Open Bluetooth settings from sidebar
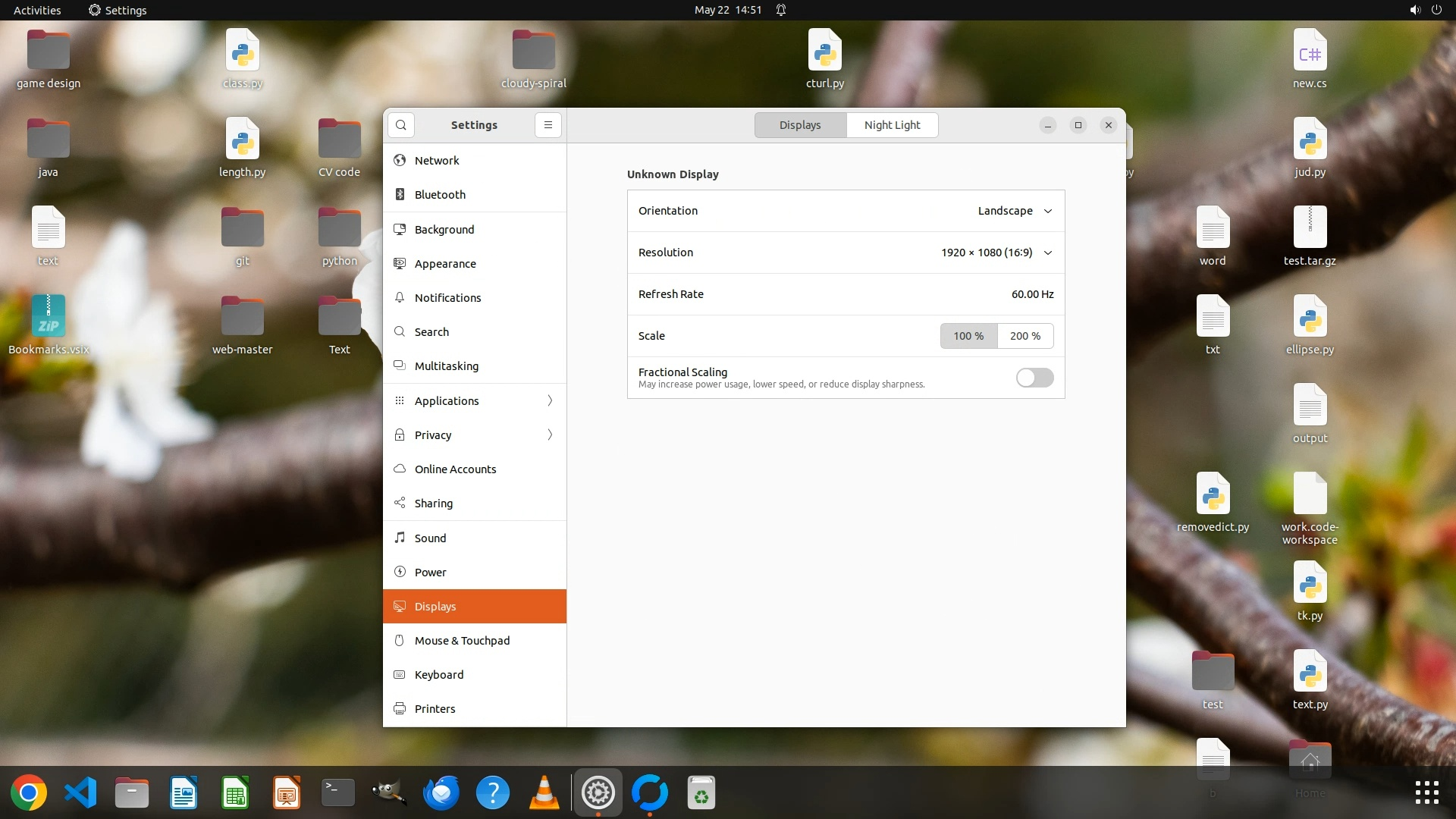 (x=440, y=195)
